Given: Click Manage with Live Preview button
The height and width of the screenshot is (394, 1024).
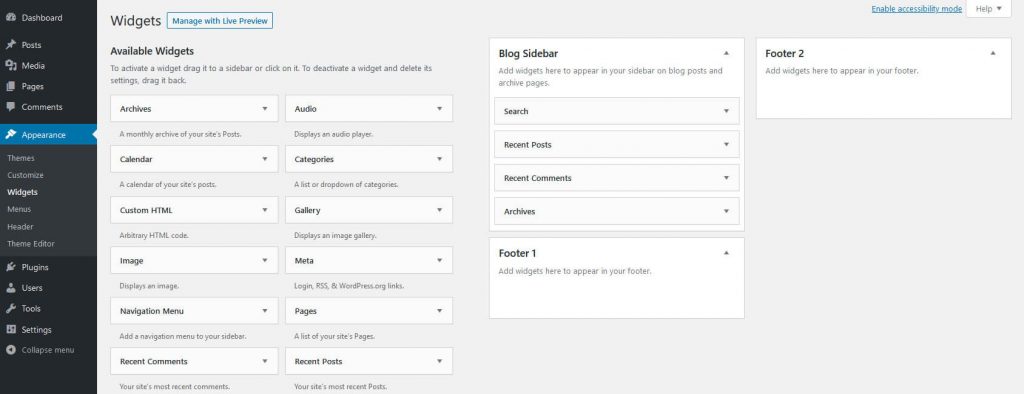Looking at the screenshot, I should click(219, 21).
